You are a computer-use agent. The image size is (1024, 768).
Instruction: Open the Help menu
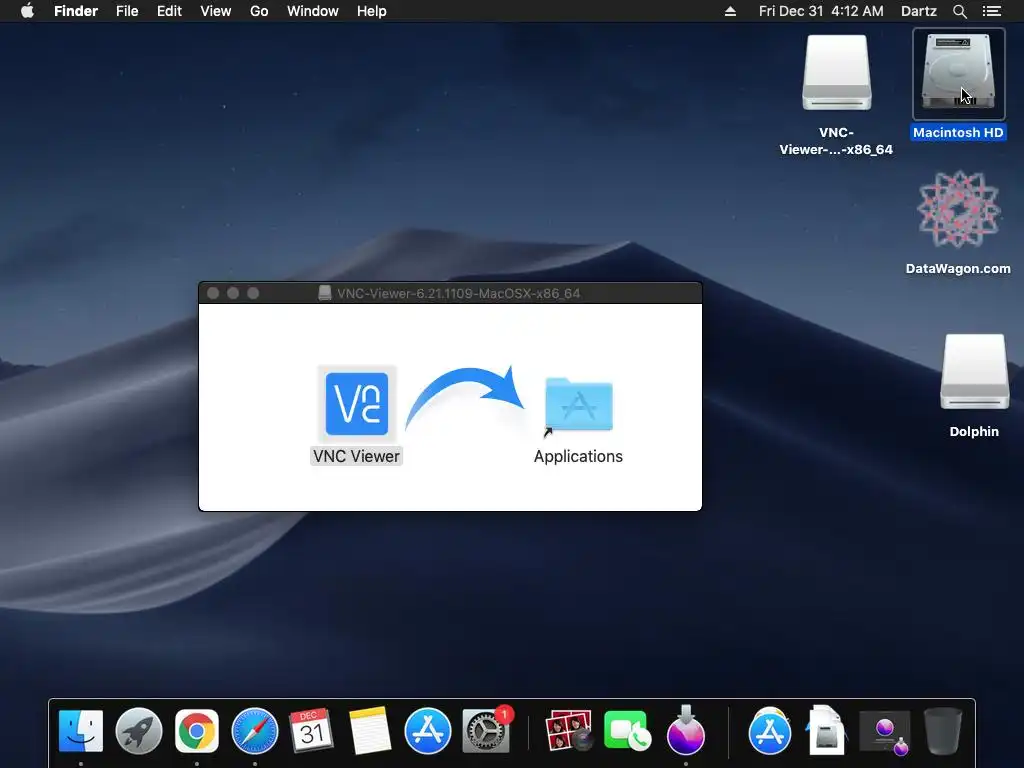click(372, 11)
